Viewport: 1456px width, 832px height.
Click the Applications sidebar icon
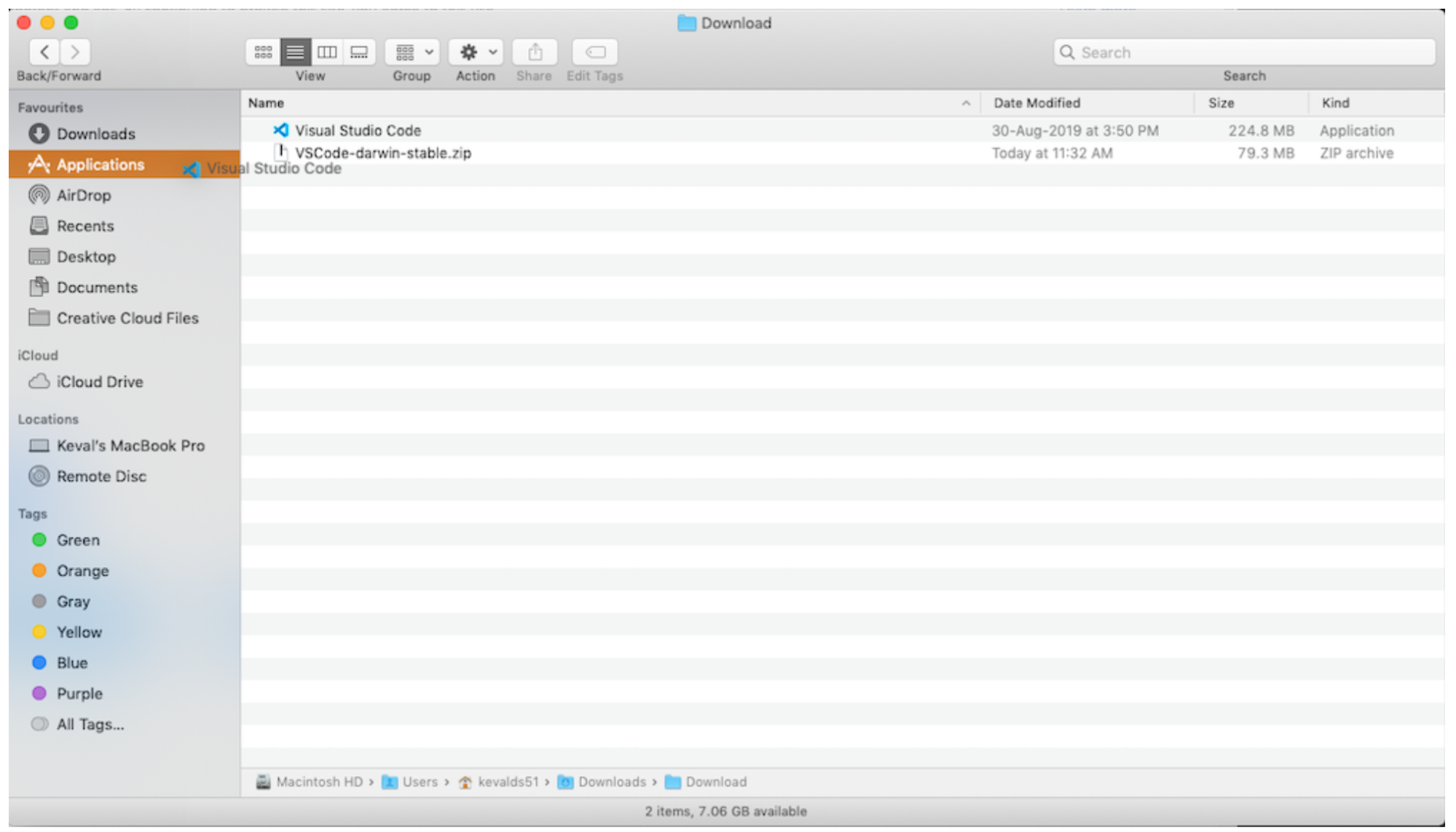(39, 164)
